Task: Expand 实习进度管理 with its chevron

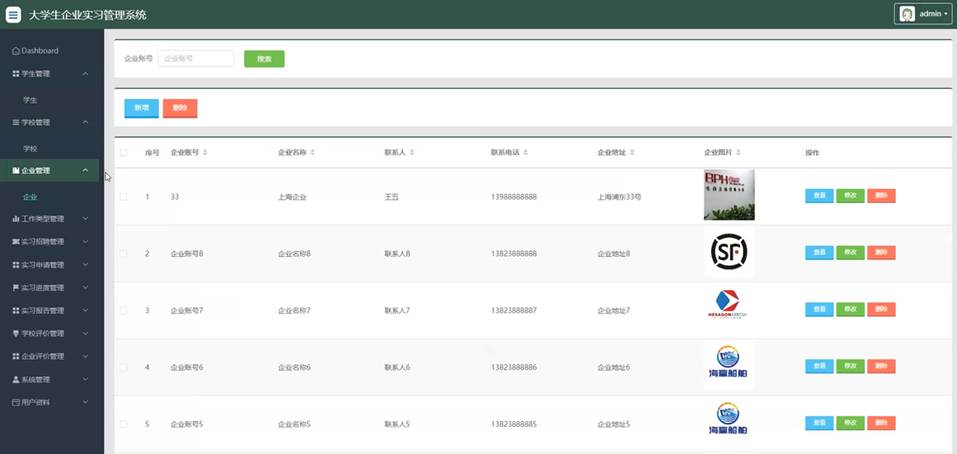Action: (85, 287)
